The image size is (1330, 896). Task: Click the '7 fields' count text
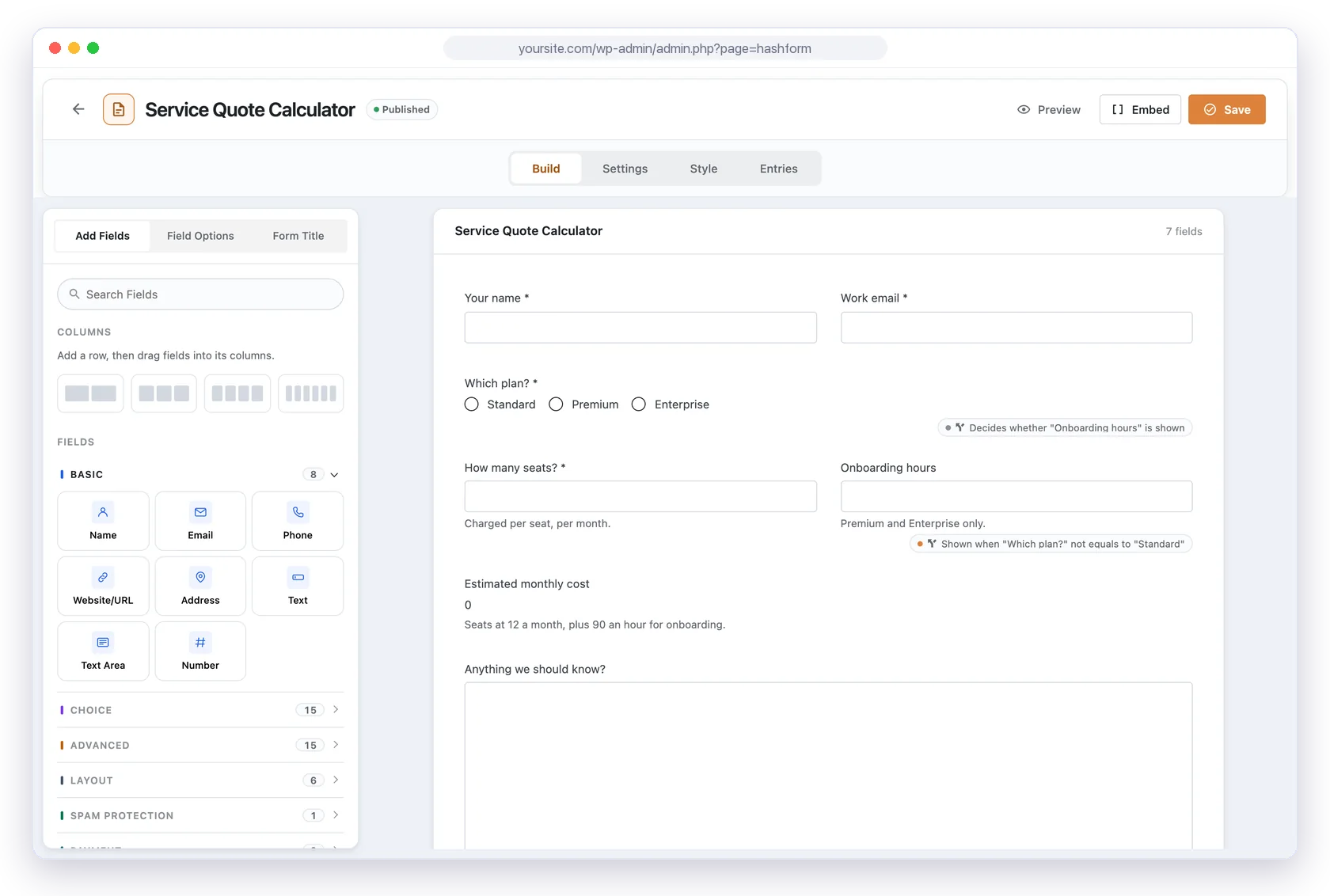(1184, 231)
